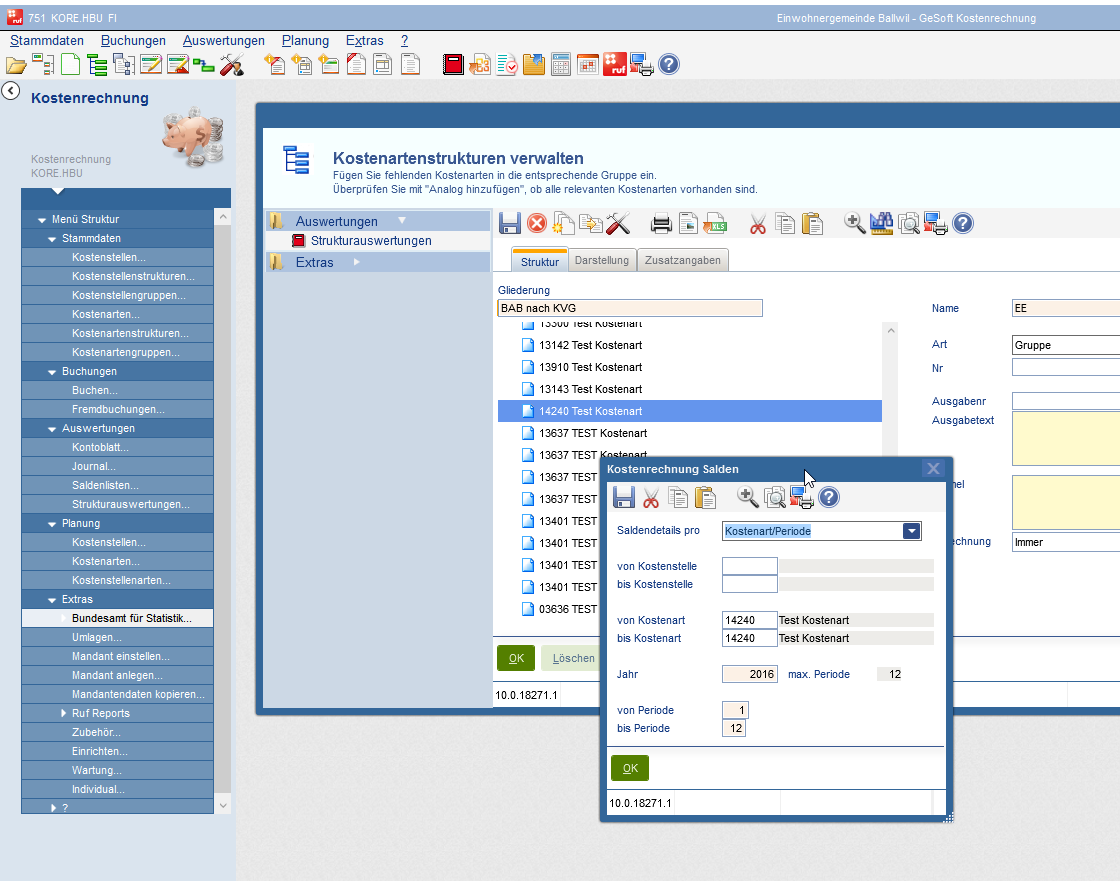Select the Struktur tab
The image size is (1120, 881).
click(x=539, y=261)
